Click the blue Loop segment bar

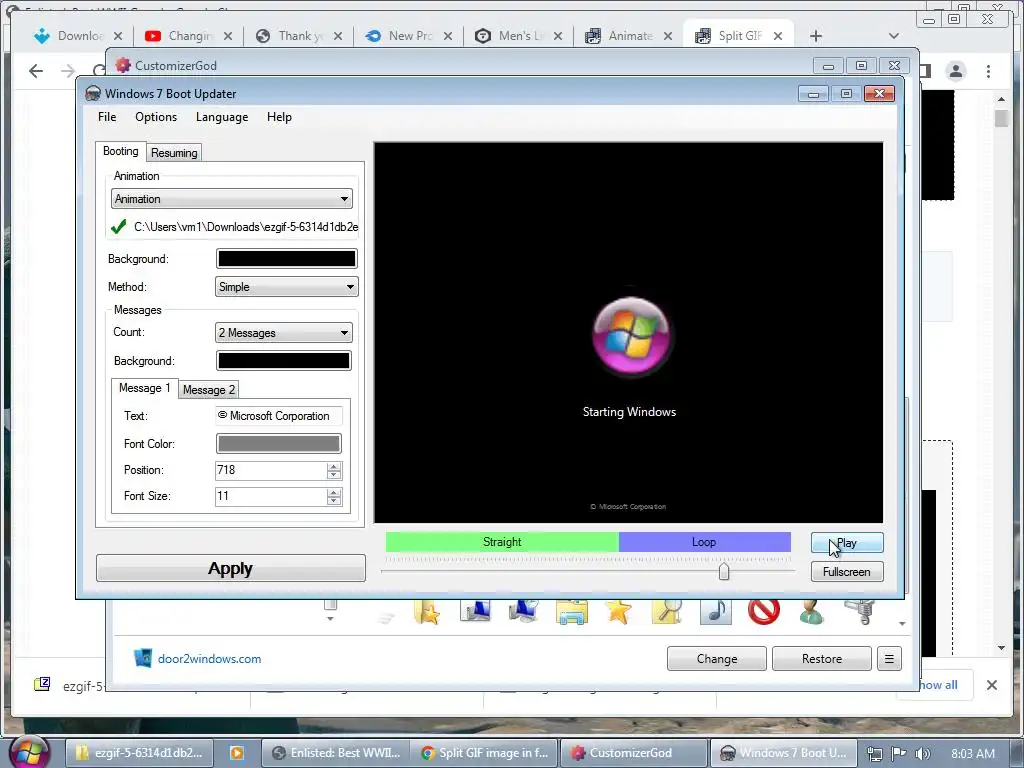point(705,541)
